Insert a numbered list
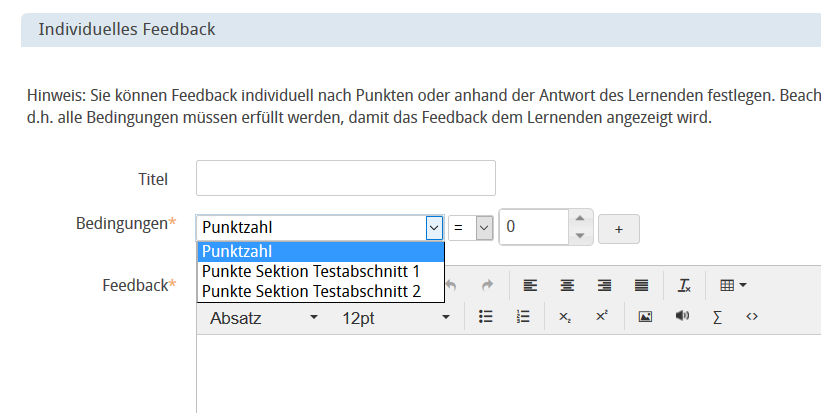The height and width of the screenshot is (413, 821). [x=522, y=316]
